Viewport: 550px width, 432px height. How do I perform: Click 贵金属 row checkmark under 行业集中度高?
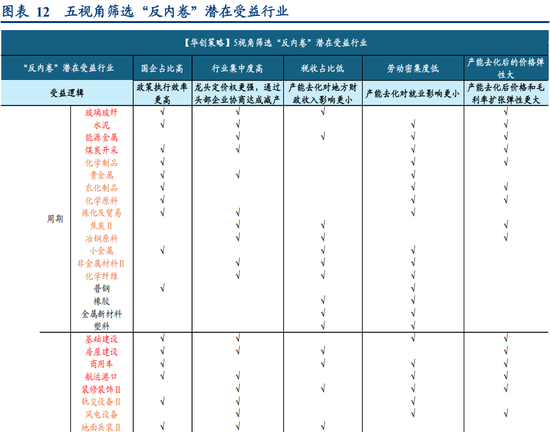(238, 174)
